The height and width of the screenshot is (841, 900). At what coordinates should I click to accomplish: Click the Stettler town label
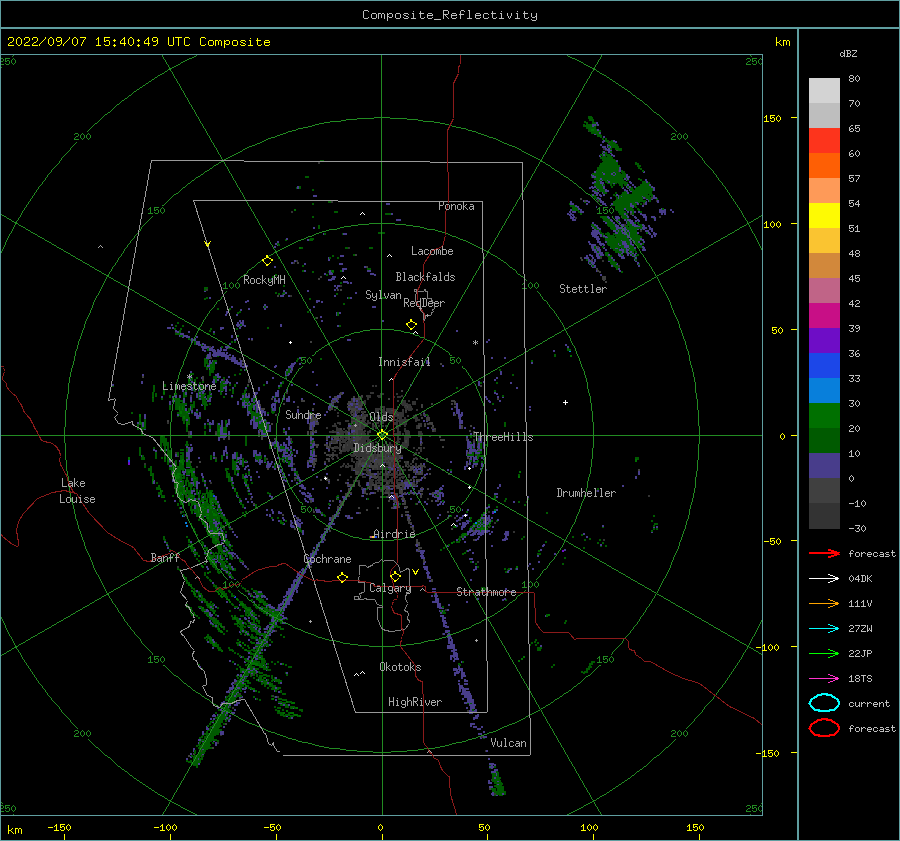click(x=583, y=289)
